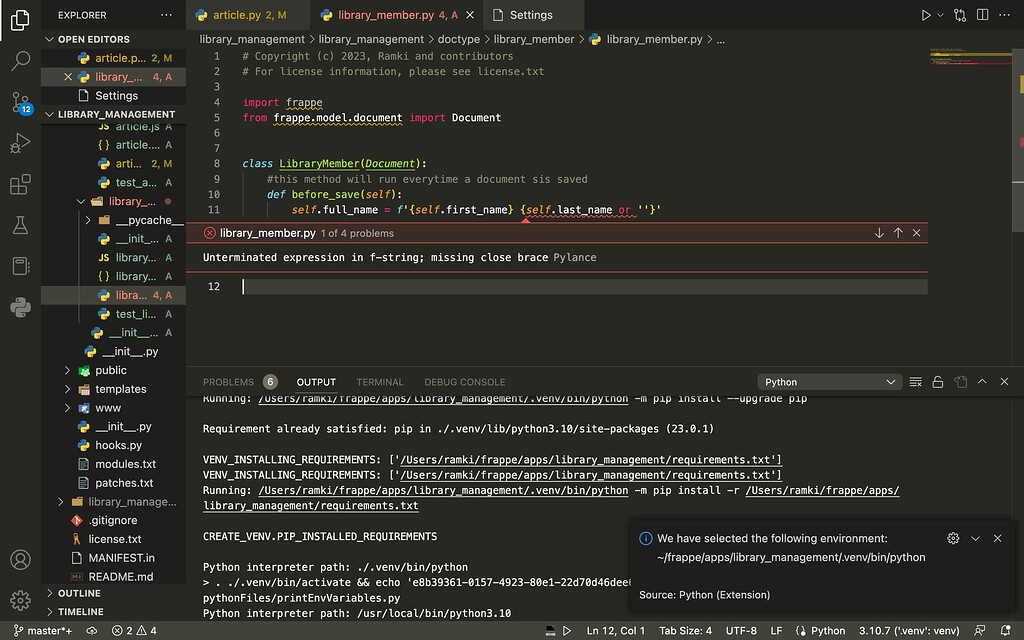Switch to the TERMINAL tab
Screen dimensions: 1024x640
click(380, 381)
